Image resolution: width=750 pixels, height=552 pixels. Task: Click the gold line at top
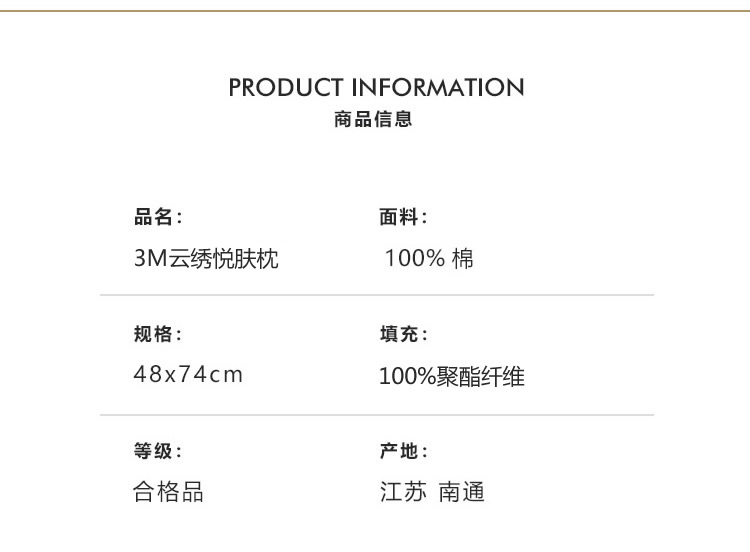[375, 10]
